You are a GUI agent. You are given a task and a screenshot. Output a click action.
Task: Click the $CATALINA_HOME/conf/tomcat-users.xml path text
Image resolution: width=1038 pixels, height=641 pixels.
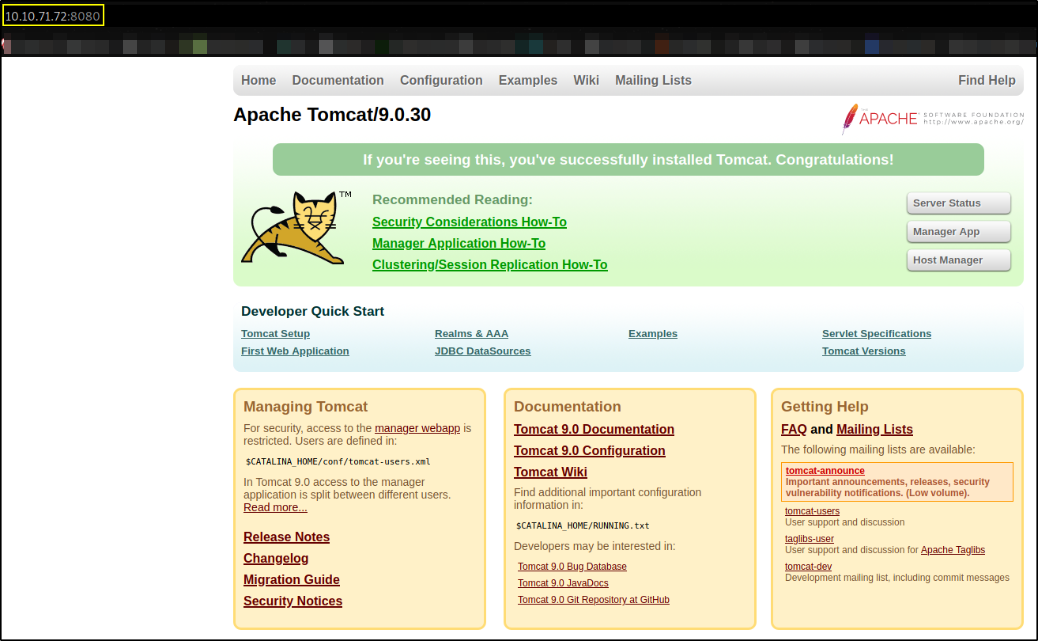338,462
